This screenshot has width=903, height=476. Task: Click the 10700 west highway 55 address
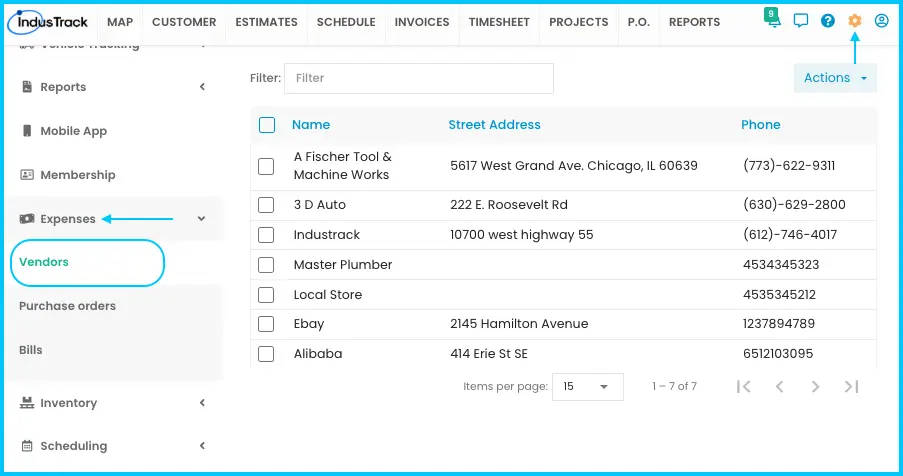(x=522, y=235)
